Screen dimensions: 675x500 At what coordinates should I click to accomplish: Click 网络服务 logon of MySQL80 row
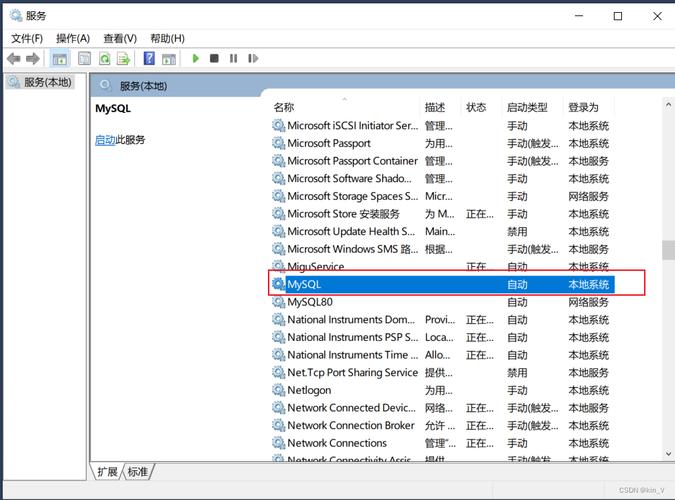pos(588,302)
